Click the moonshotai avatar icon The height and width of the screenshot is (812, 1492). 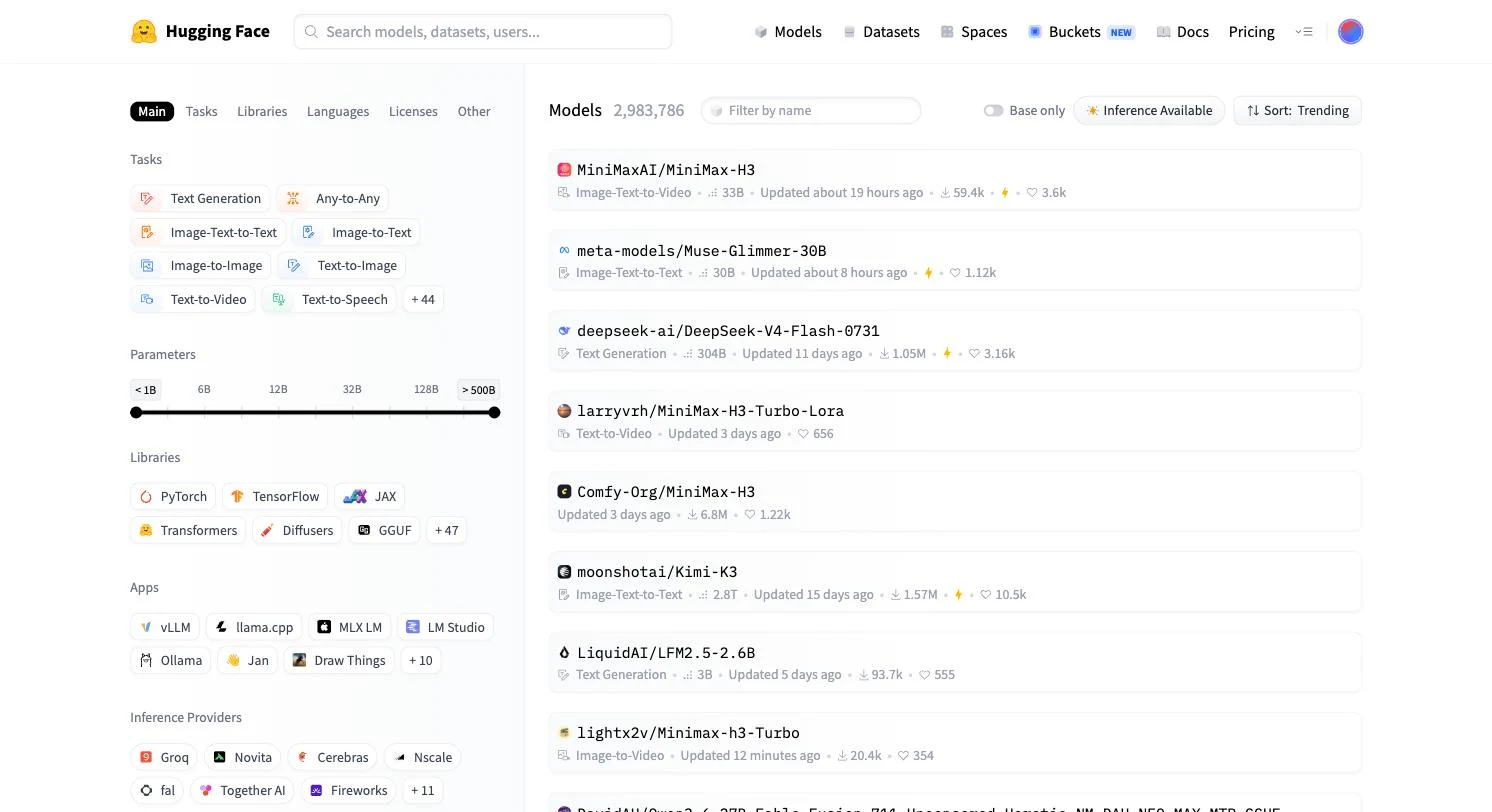(x=564, y=572)
